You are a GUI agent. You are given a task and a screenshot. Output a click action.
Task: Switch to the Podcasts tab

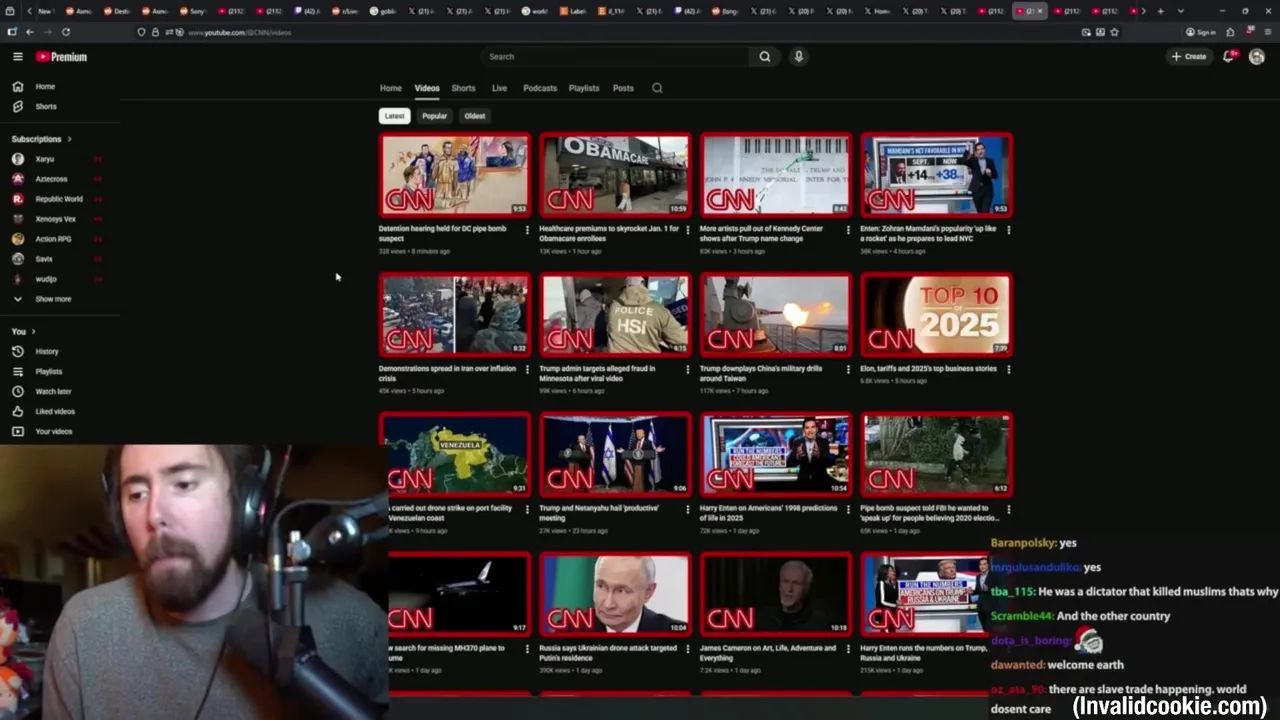coord(540,88)
